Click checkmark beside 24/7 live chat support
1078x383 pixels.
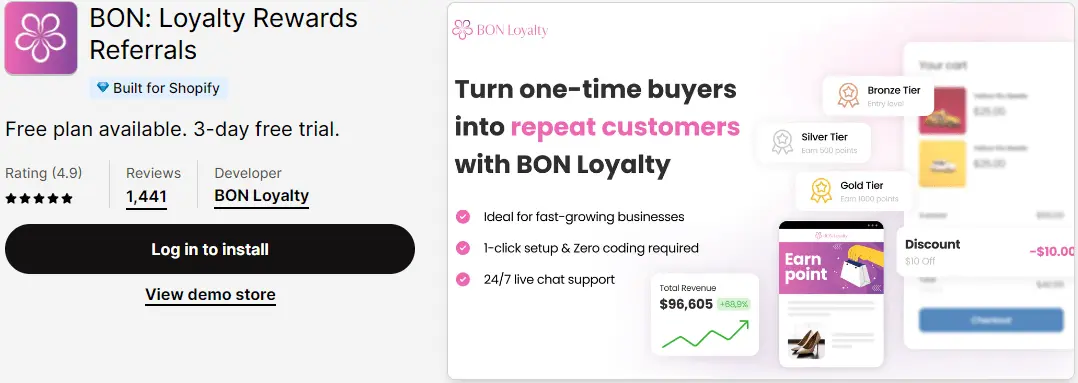point(463,279)
